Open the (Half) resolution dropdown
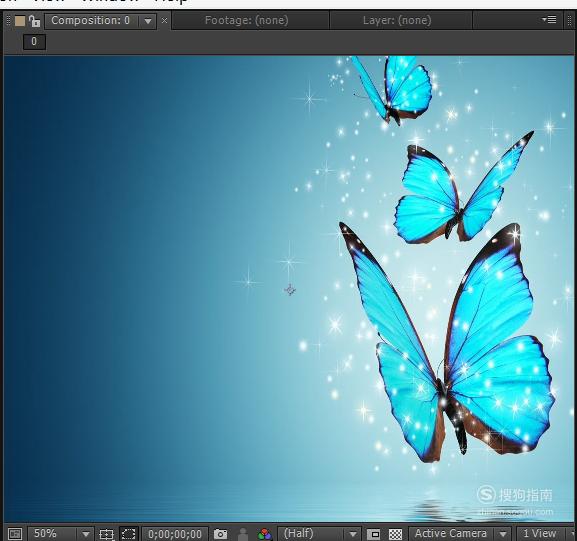Viewport: 577px width, 541px height. coord(319,534)
